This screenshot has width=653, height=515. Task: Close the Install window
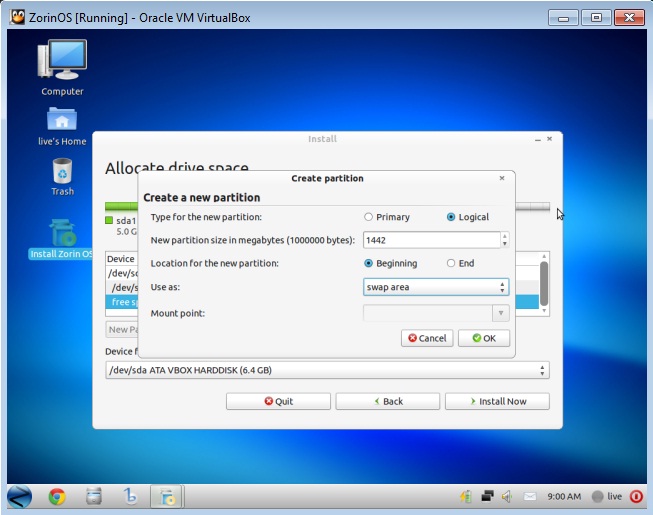(x=549, y=139)
